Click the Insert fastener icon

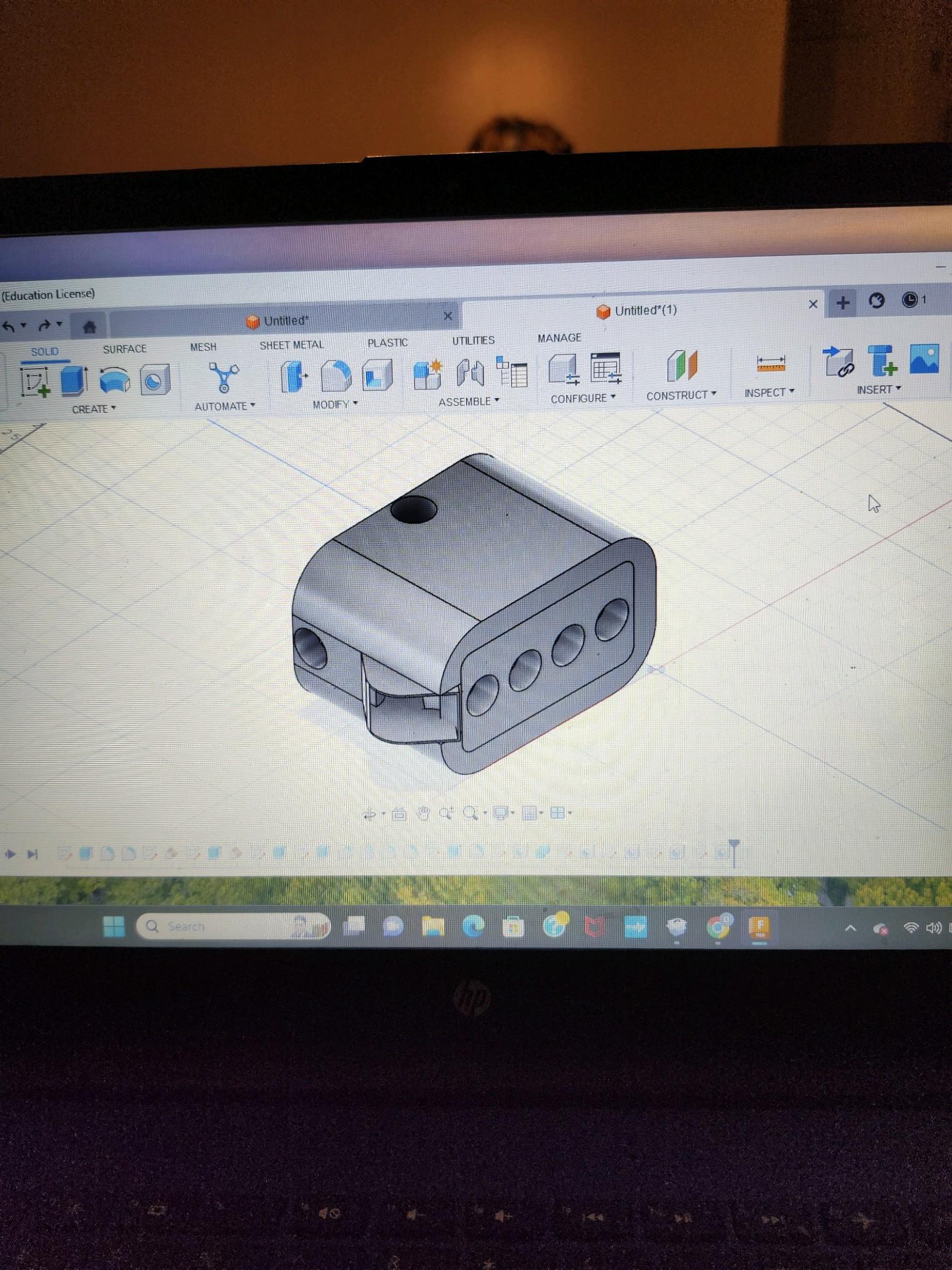(883, 360)
